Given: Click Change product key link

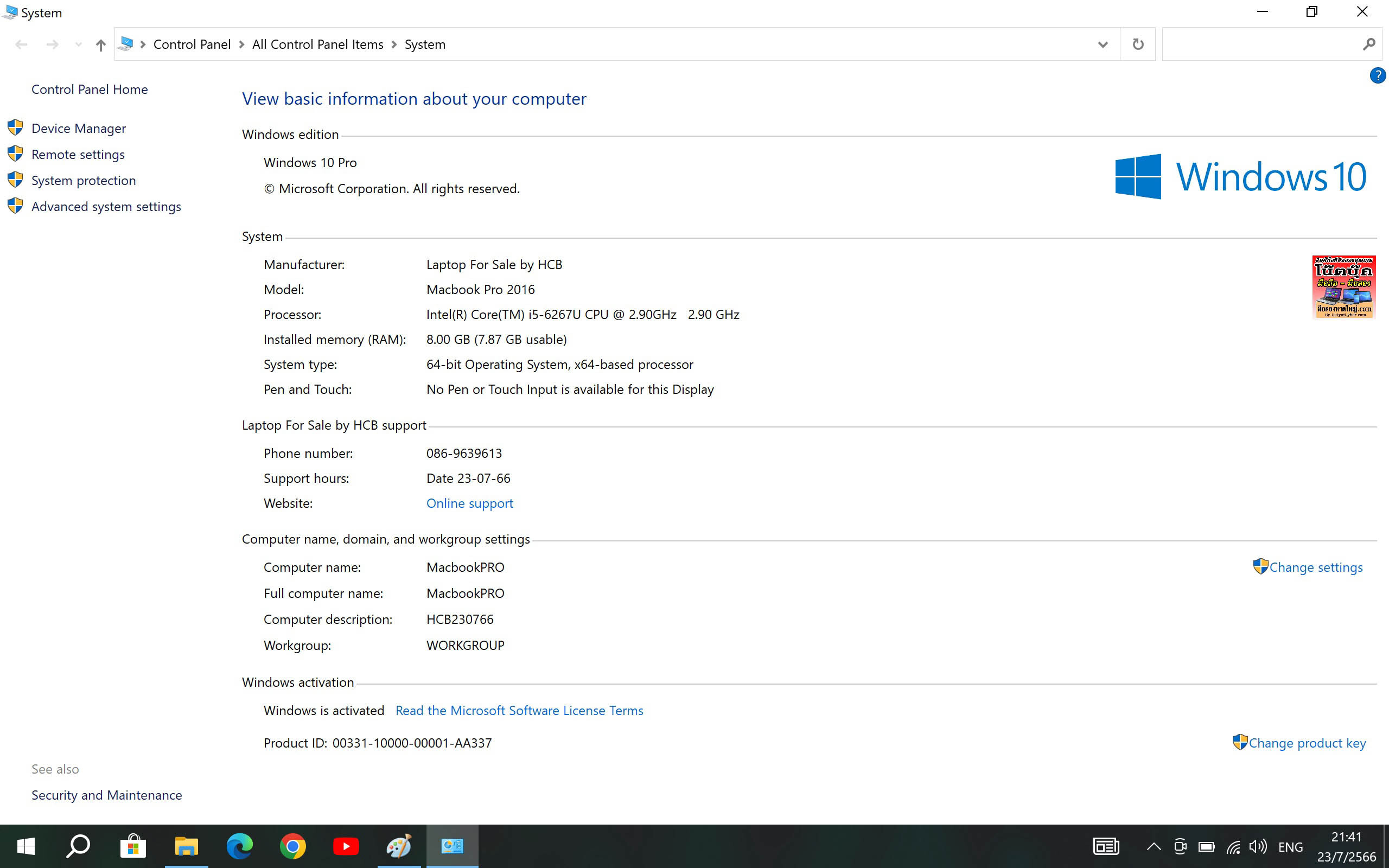Looking at the screenshot, I should pyautogui.click(x=1307, y=743).
